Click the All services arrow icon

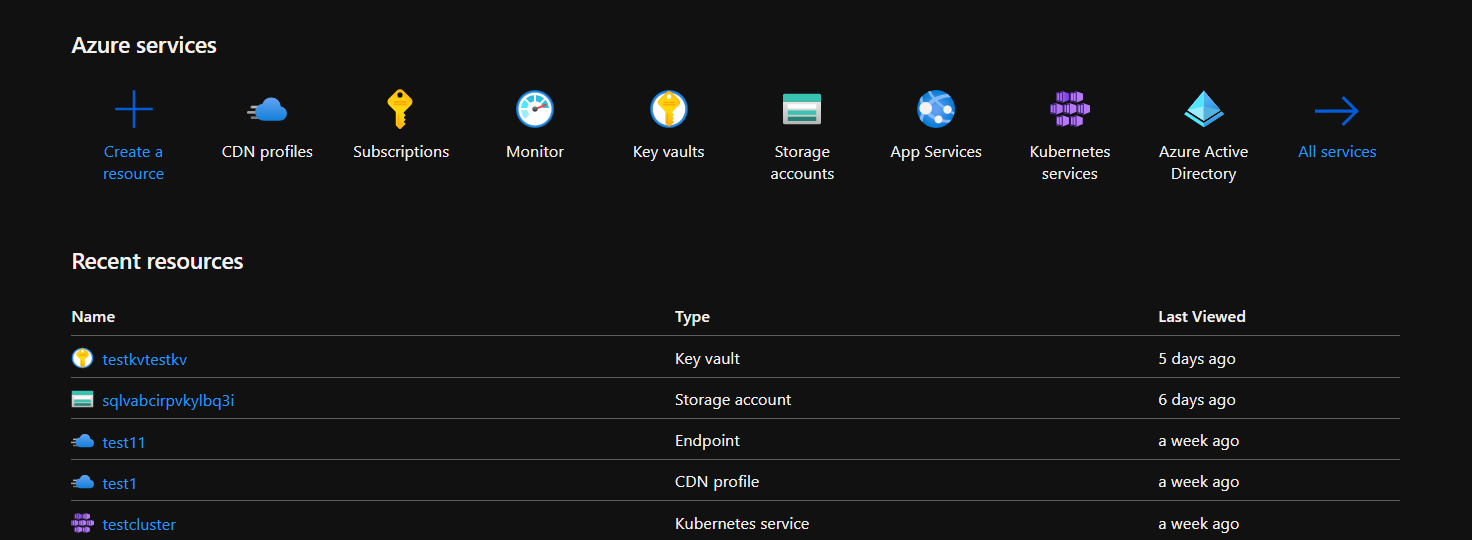(1337, 110)
